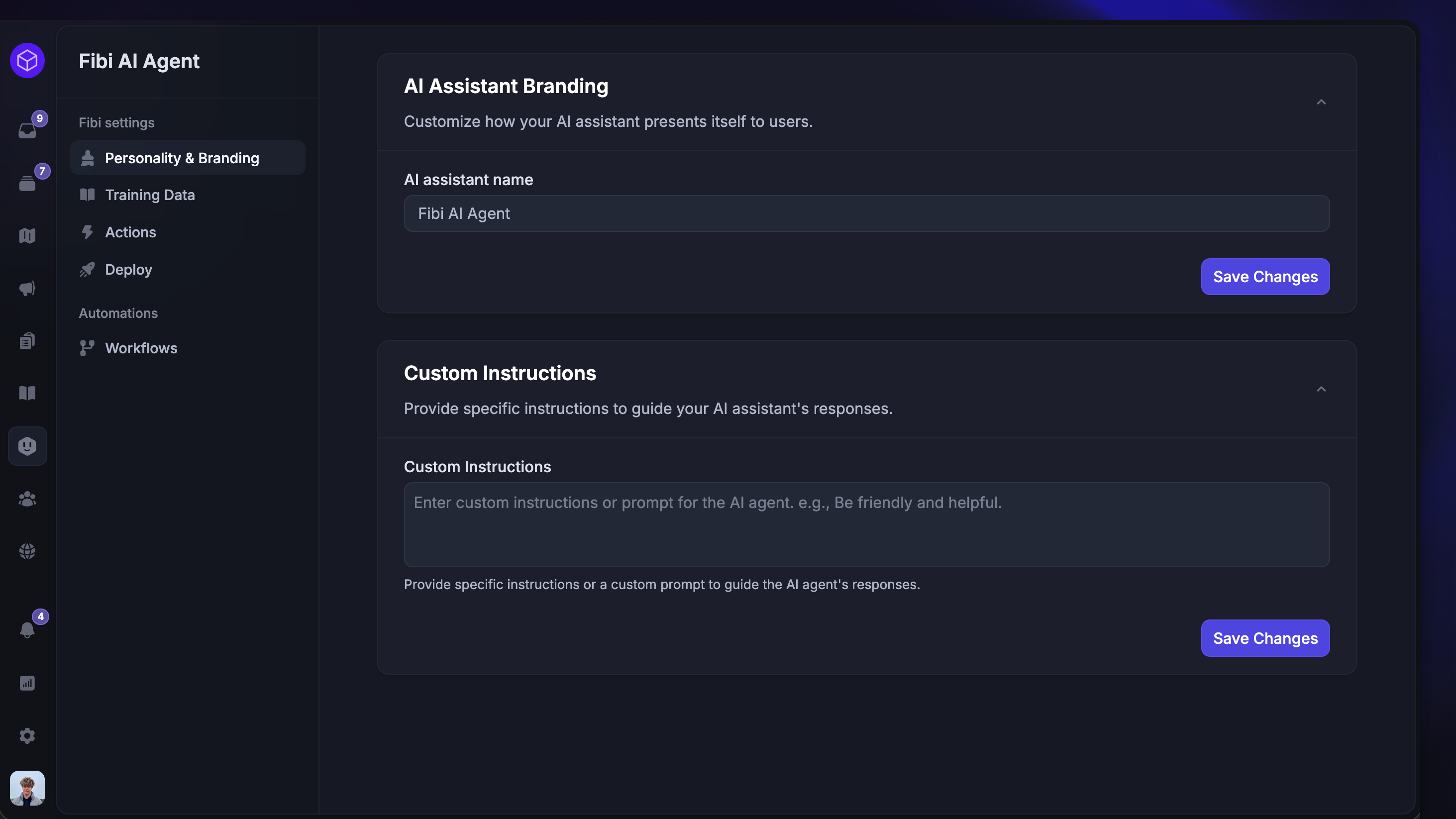This screenshot has width=1456, height=819.
Task: Collapse the AI Assistant Branding section
Action: point(1321,102)
